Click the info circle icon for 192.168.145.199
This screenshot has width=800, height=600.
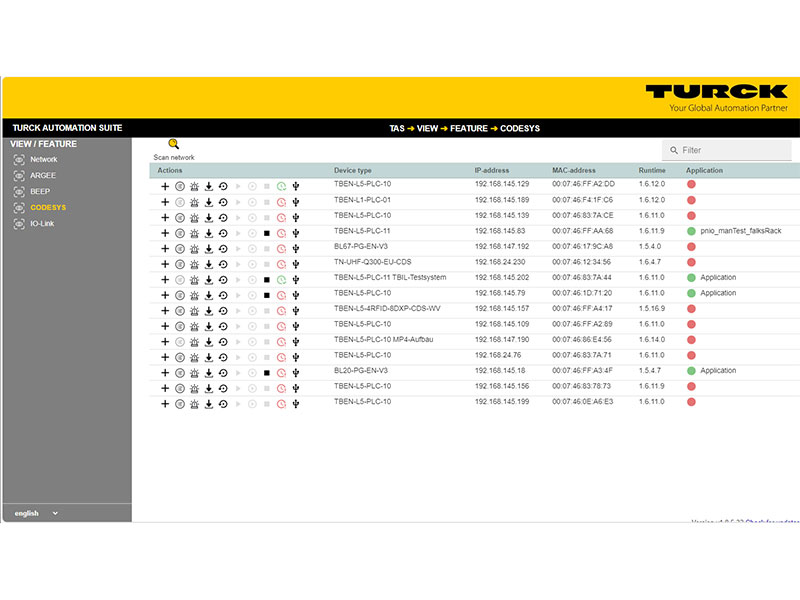(x=180, y=404)
